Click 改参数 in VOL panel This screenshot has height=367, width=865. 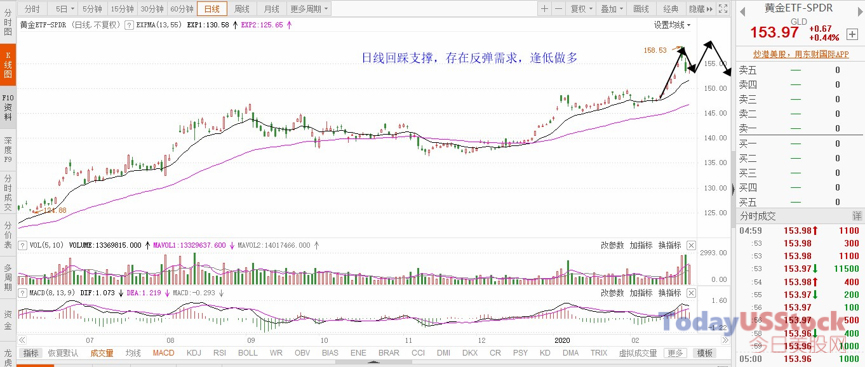coord(612,245)
